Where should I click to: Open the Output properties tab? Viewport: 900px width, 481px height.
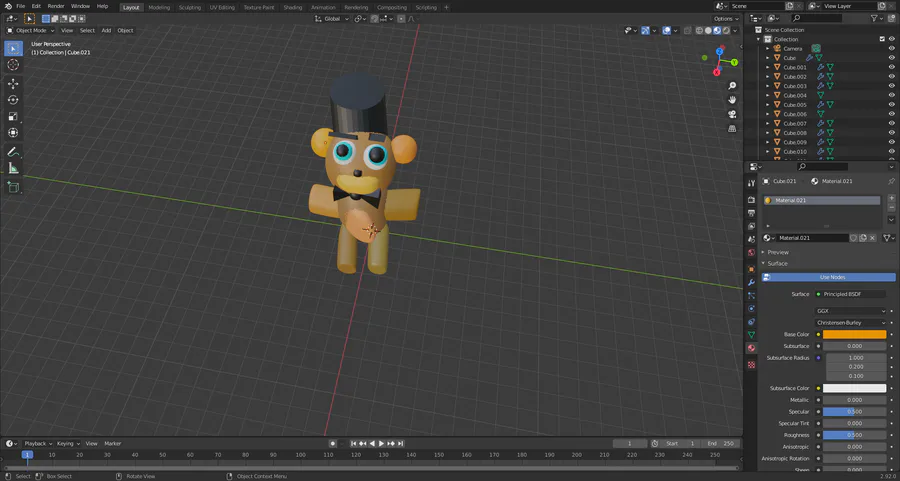751,213
